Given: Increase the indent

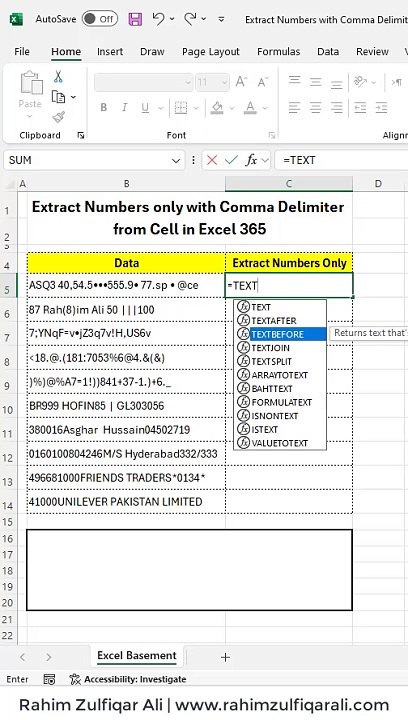Looking at the screenshot, I should [381, 107].
